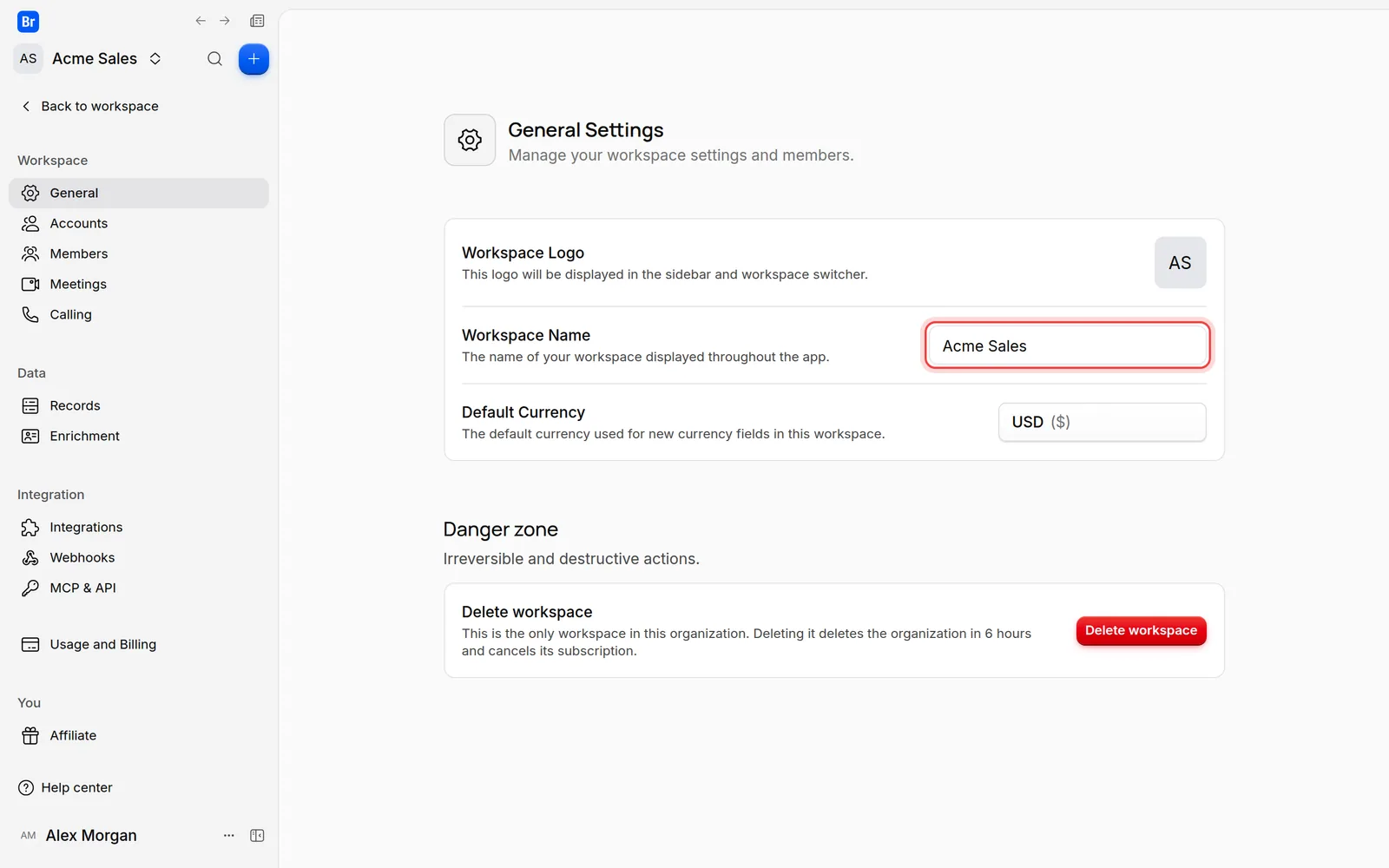This screenshot has width=1389, height=868.
Task: Open Usage and Billing
Action: click(139, 644)
